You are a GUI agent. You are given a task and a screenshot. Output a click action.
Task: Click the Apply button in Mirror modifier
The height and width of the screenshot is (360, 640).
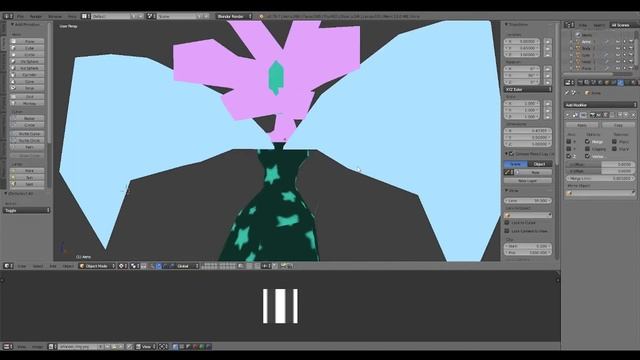pyautogui.click(x=582, y=125)
